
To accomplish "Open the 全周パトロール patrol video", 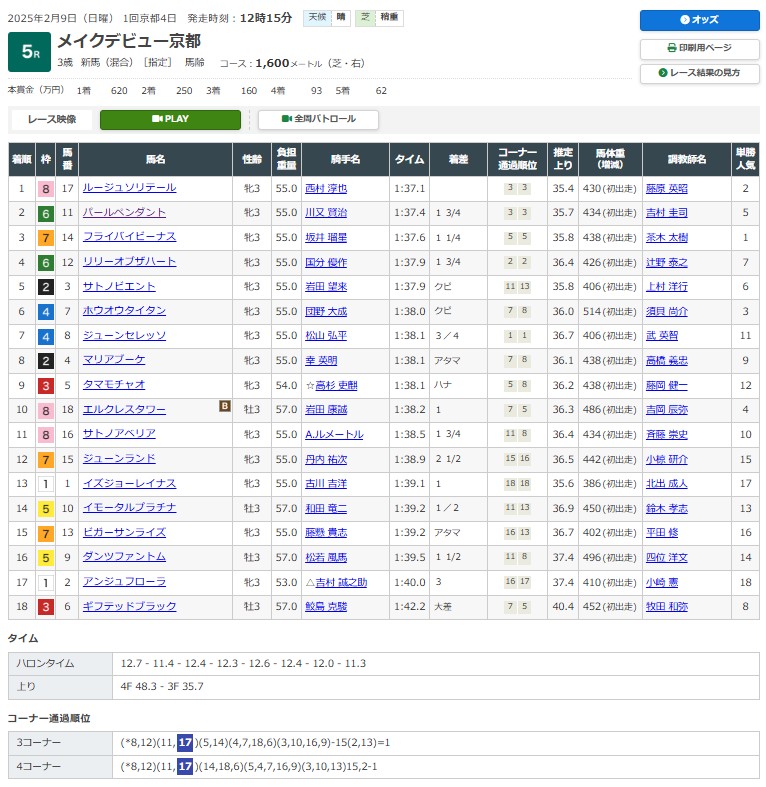I will pyautogui.click(x=318, y=119).
